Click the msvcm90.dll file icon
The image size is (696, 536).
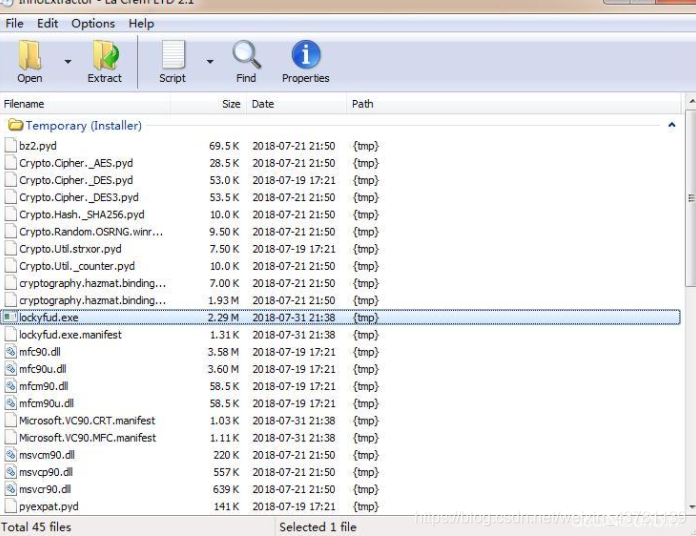click(11, 455)
